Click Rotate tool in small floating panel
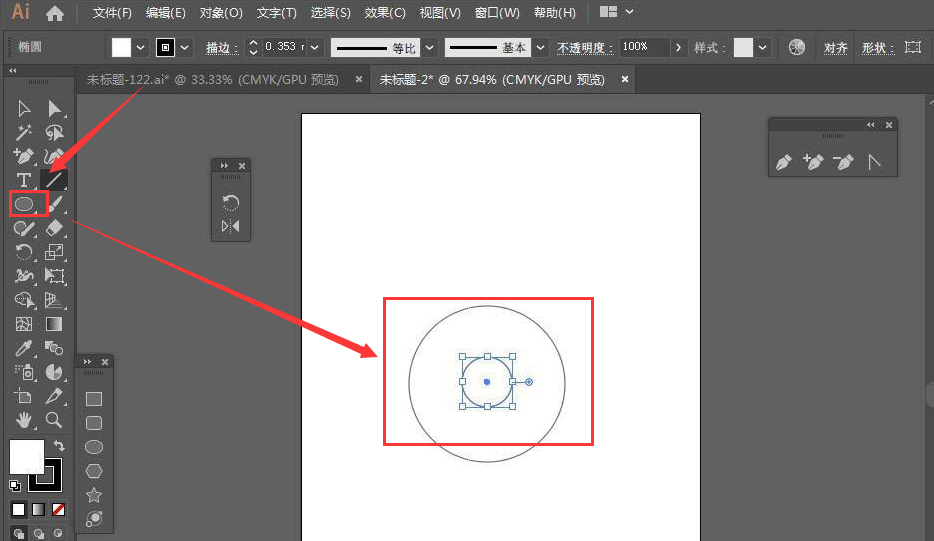The height and width of the screenshot is (541, 934). tap(231, 203)
